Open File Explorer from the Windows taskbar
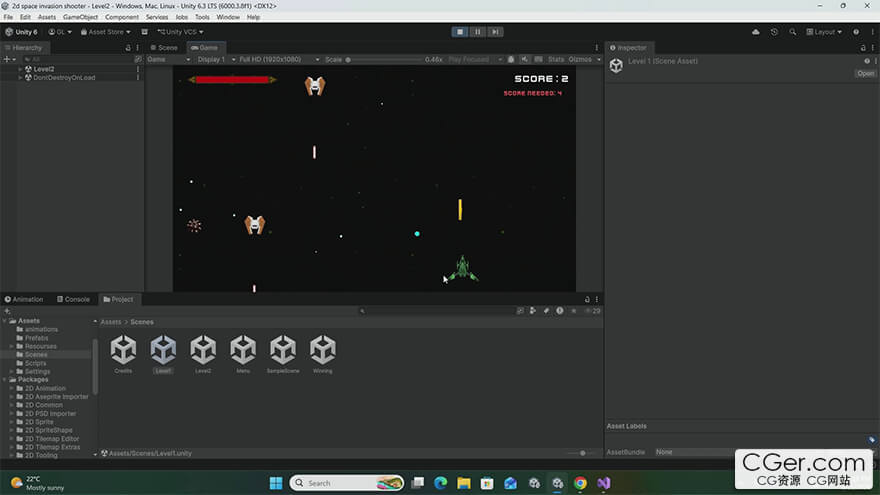This screenshot has width=880, height=495. click(464, 483)
